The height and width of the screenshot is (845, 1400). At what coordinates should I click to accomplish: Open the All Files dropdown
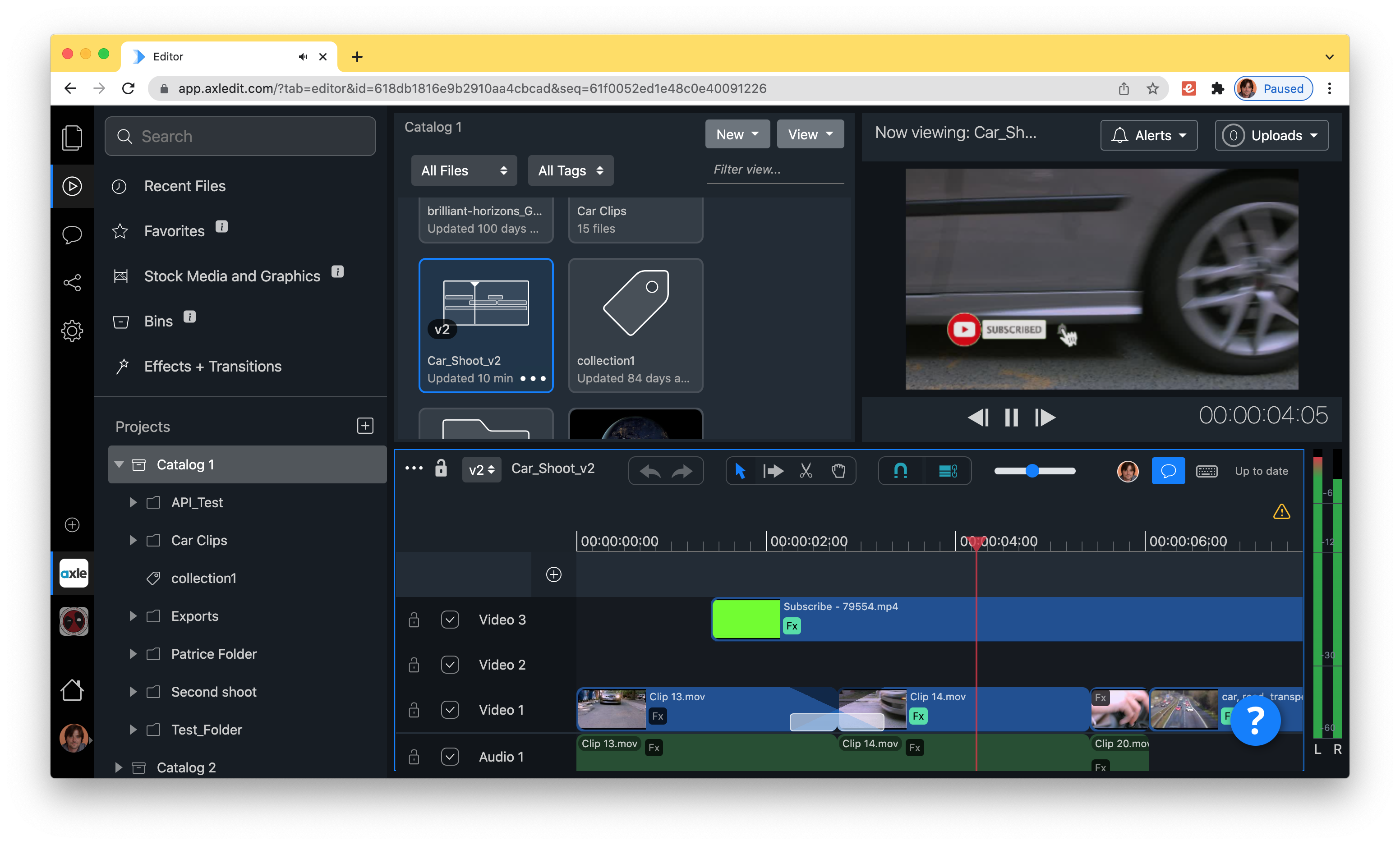pos(464,170)
